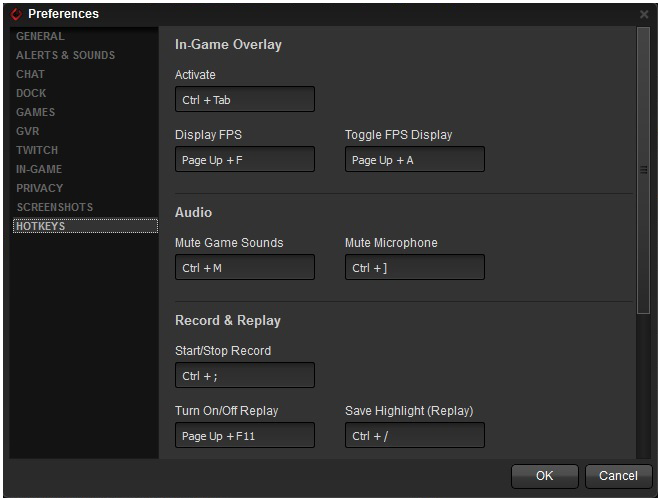660x500 pixels.
Task: Open Screenshots preferences
Action: 54,207
